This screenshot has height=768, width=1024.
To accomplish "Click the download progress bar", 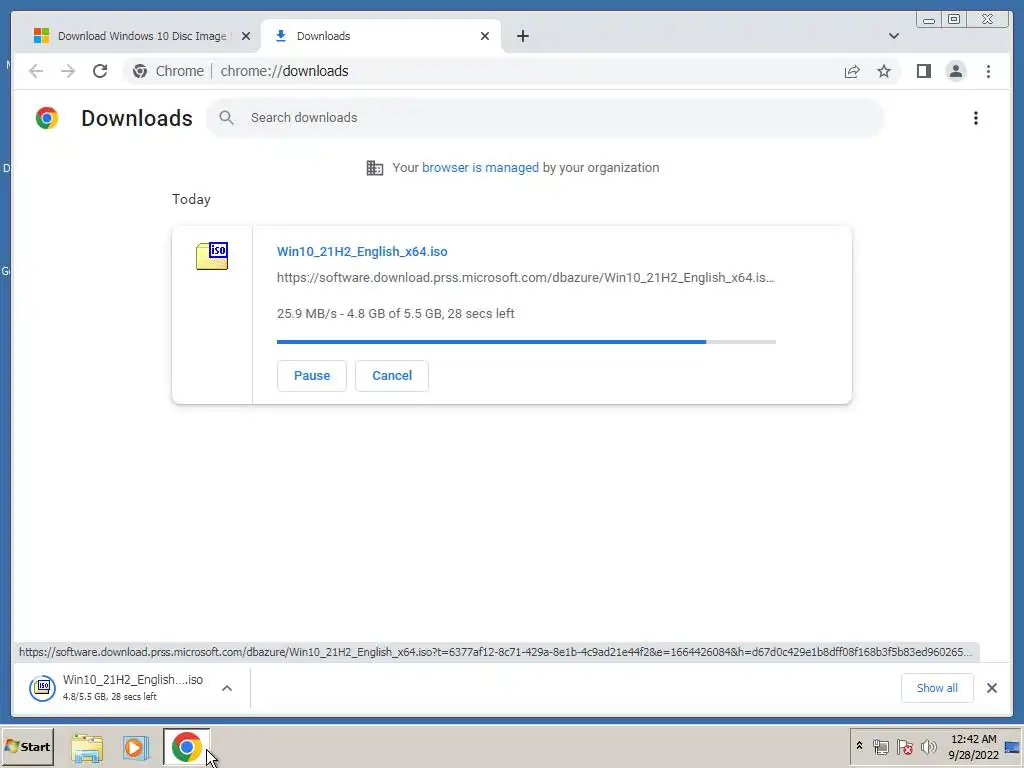I will 526,342.
